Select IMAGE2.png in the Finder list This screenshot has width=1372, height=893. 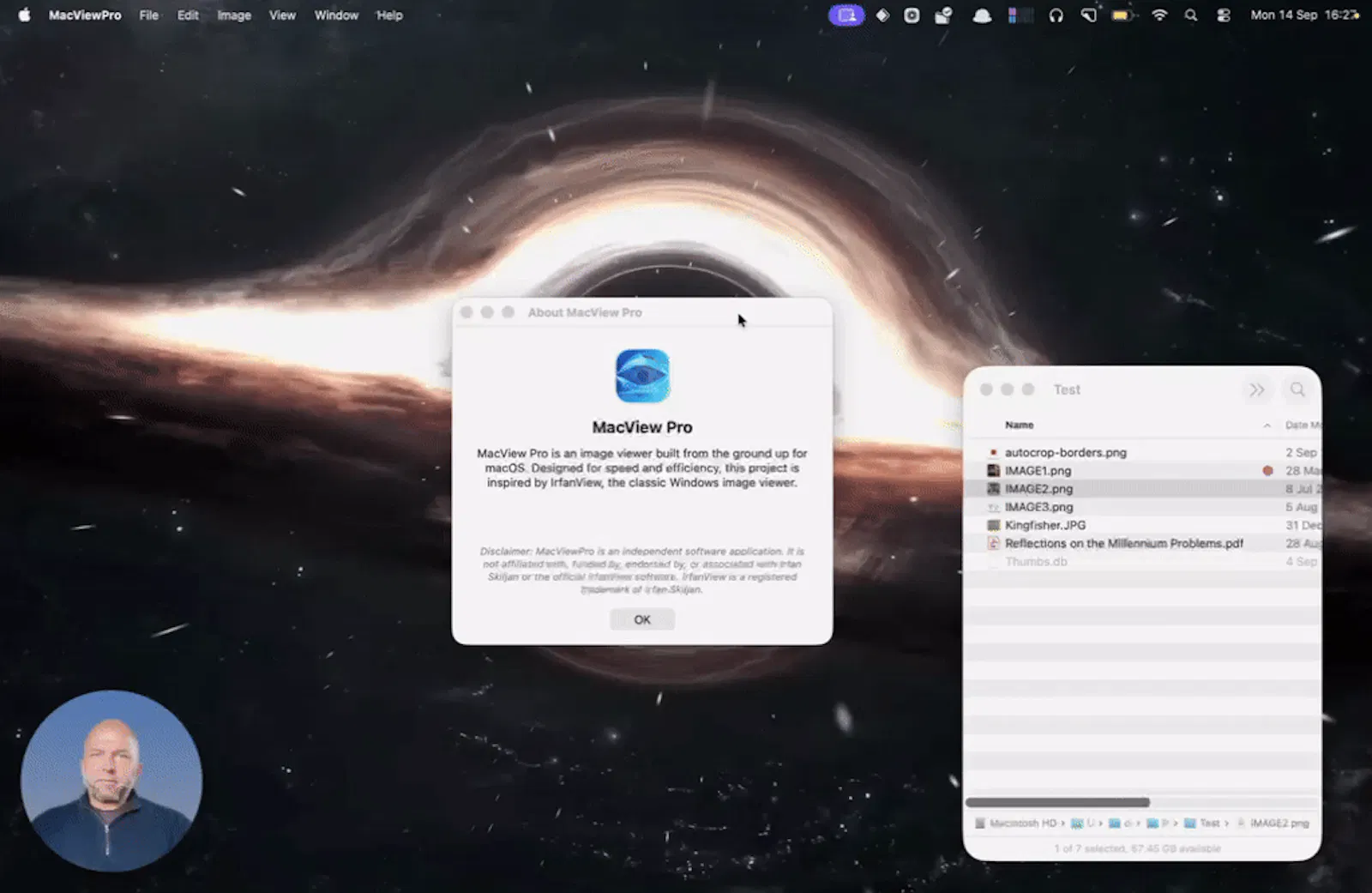1142,488
